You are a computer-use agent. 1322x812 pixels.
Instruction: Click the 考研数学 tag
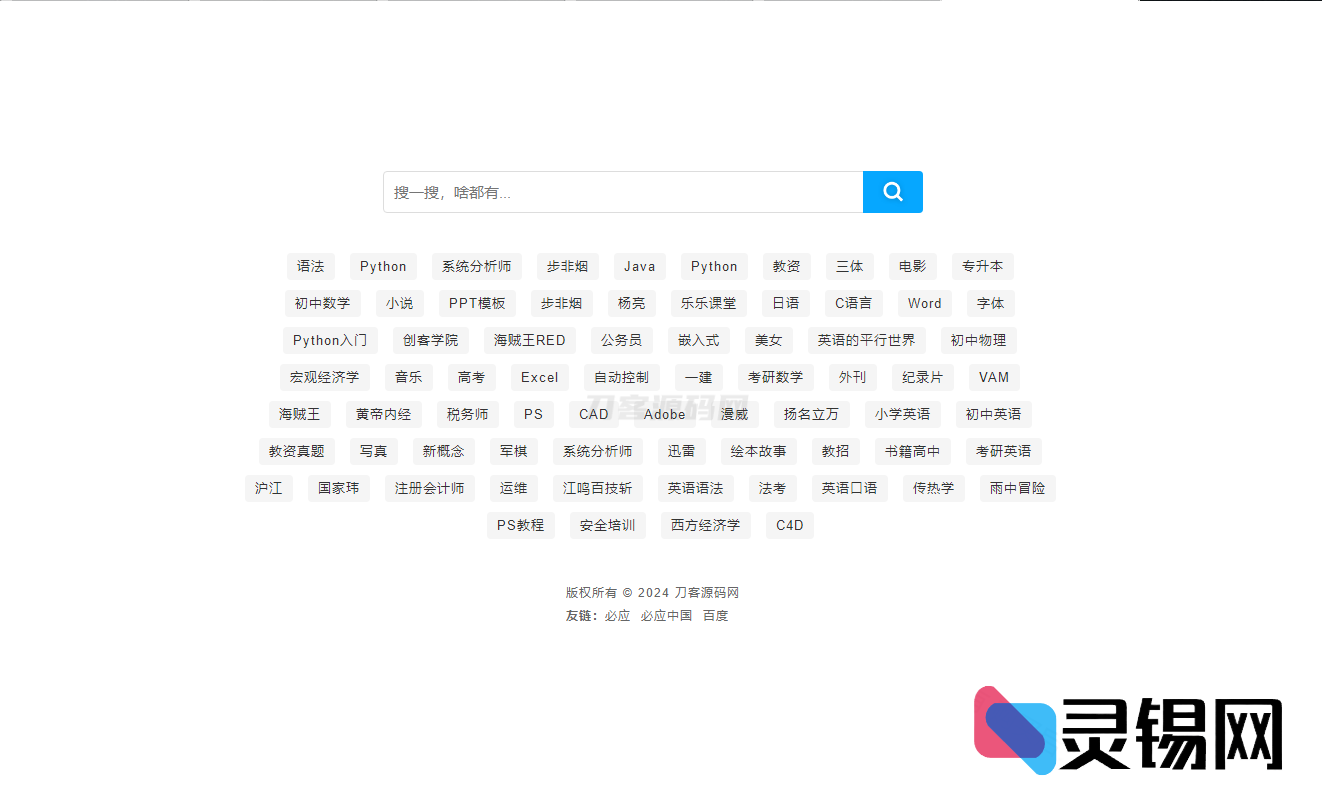point(776,377)
